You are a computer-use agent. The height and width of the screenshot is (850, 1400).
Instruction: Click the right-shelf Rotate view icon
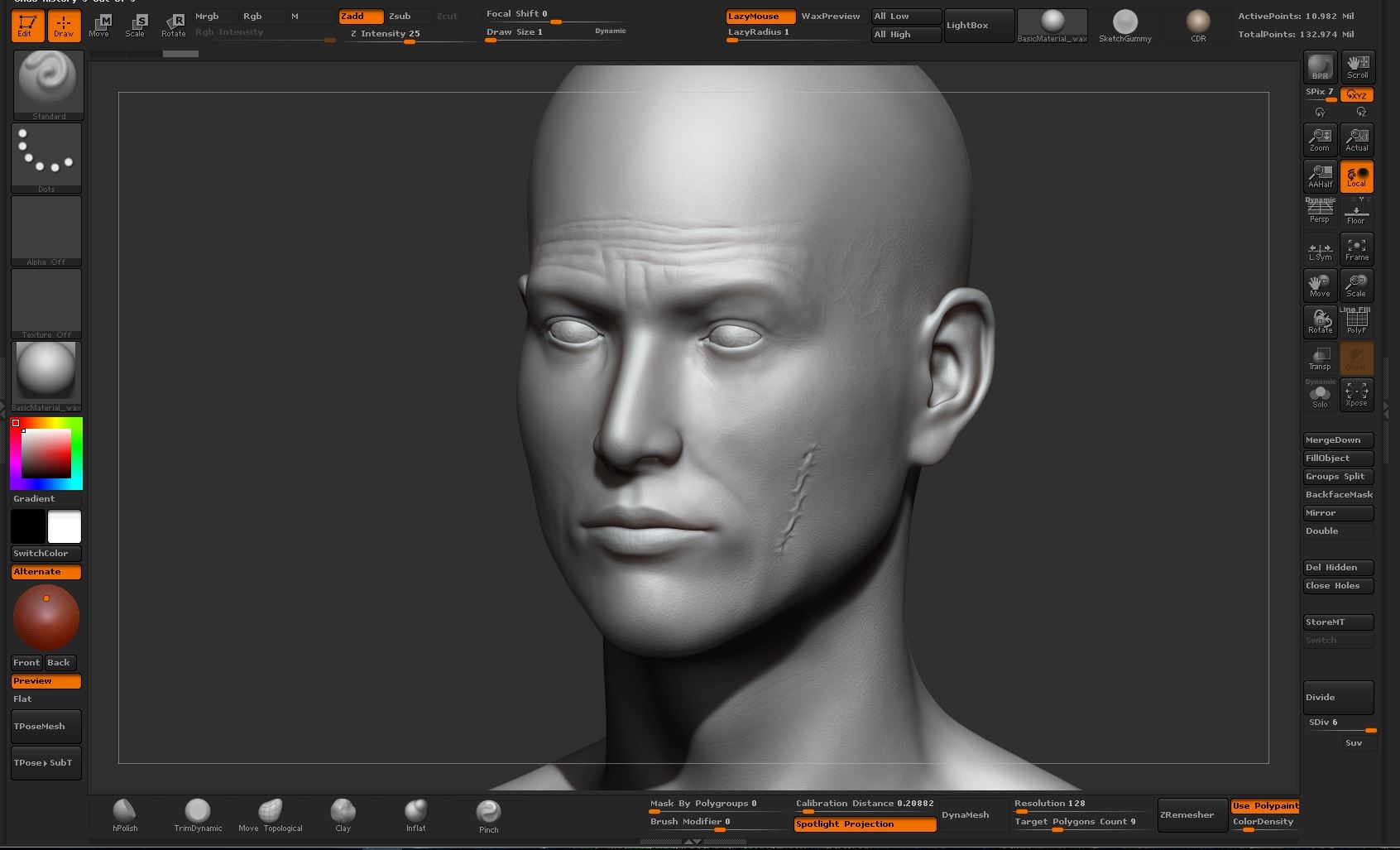(1320, 322)
